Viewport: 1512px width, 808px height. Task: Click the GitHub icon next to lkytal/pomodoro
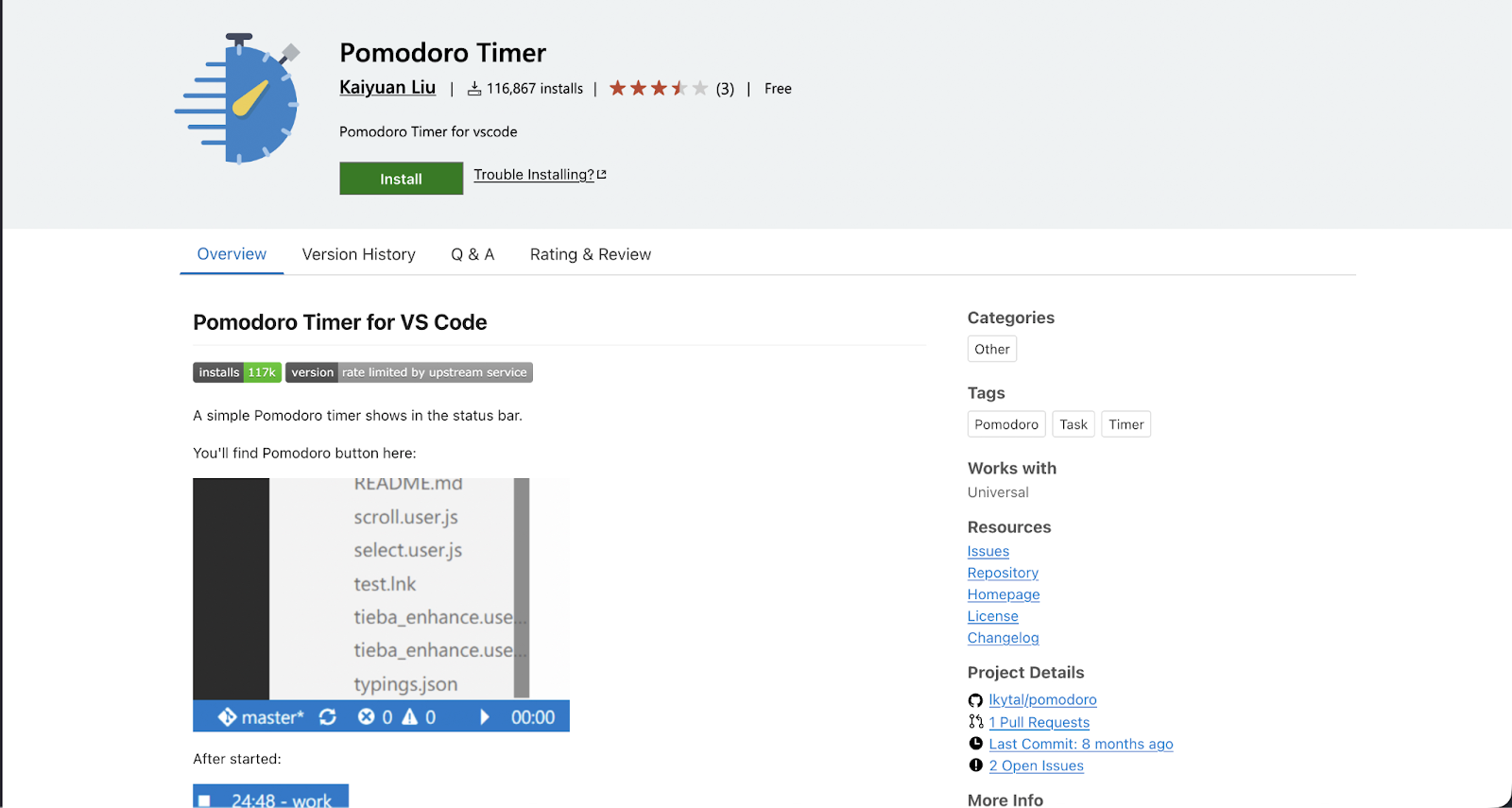(975, 700)
